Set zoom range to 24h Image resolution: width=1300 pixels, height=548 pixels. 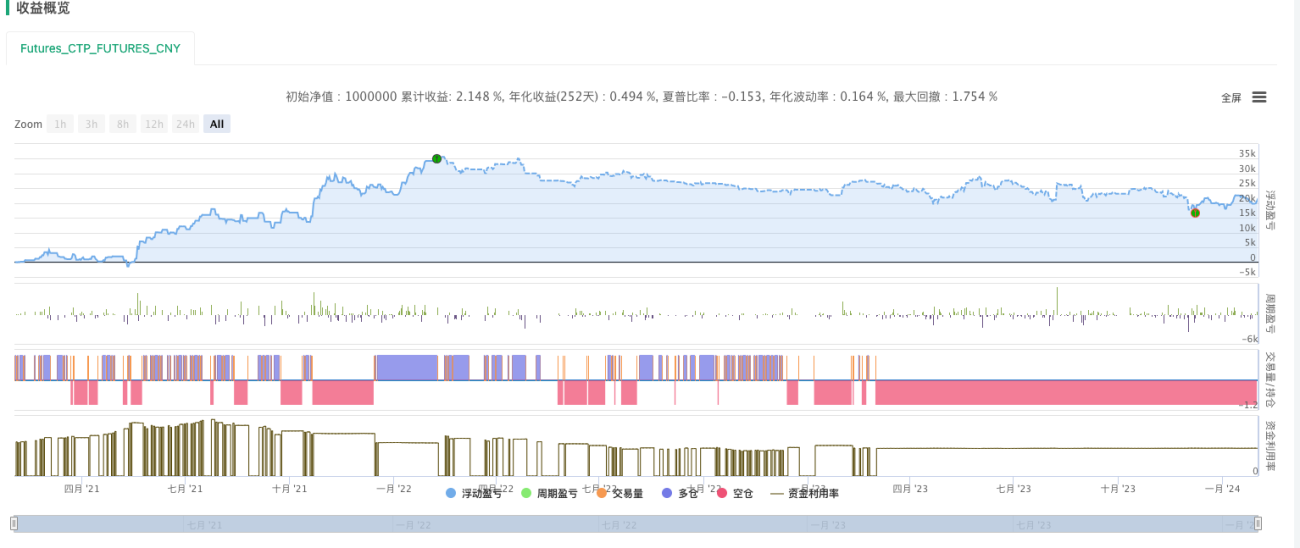185,124
